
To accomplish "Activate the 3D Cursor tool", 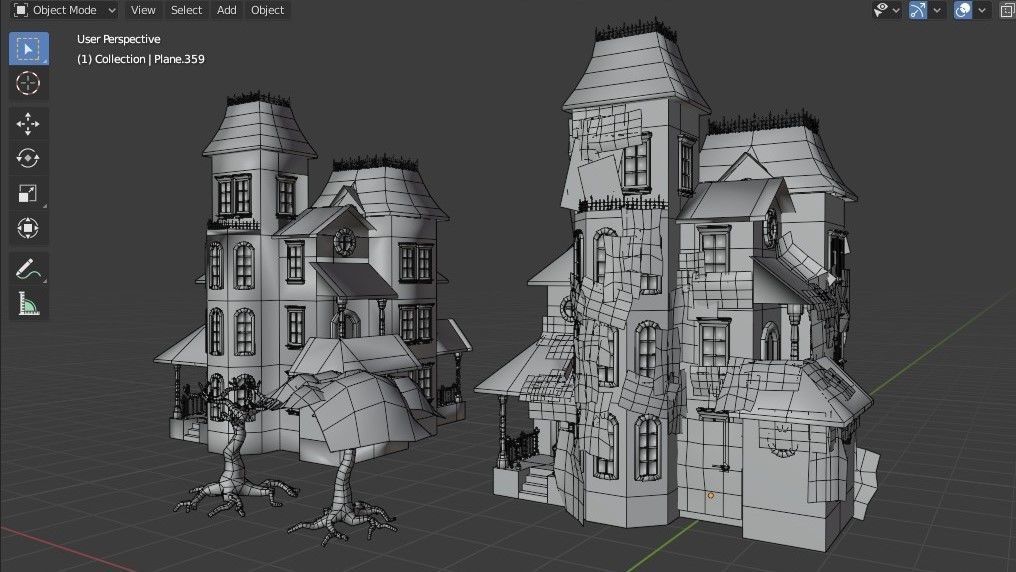I will pos(28,84).
